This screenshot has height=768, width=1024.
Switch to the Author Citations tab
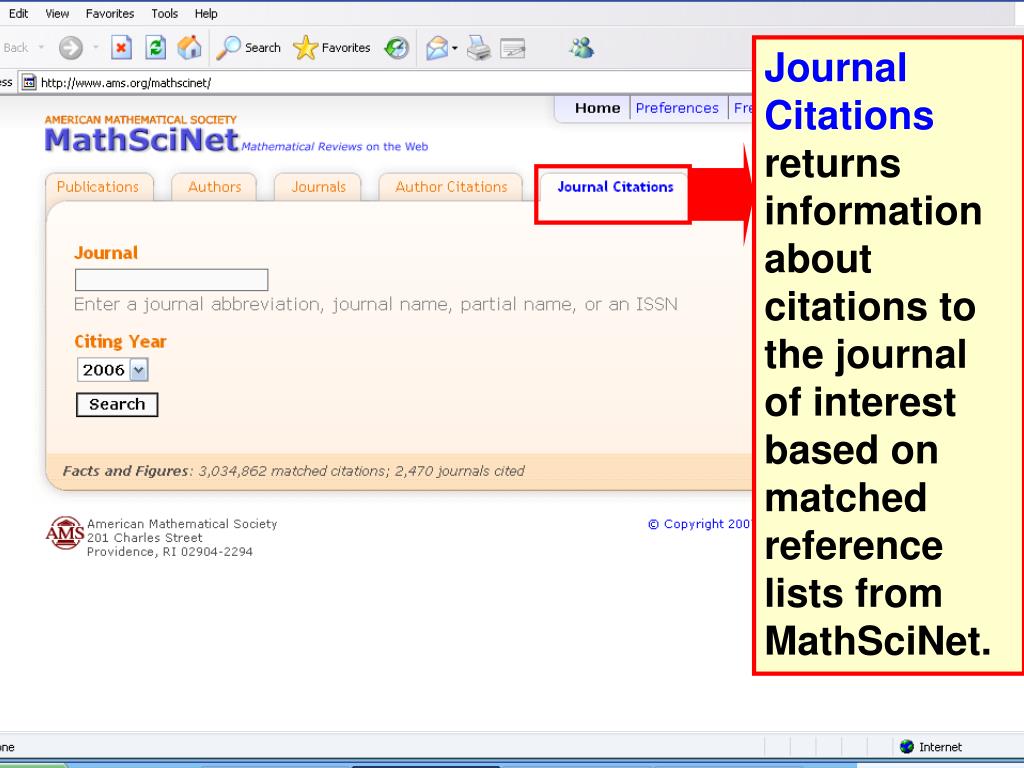click(451, 187)
